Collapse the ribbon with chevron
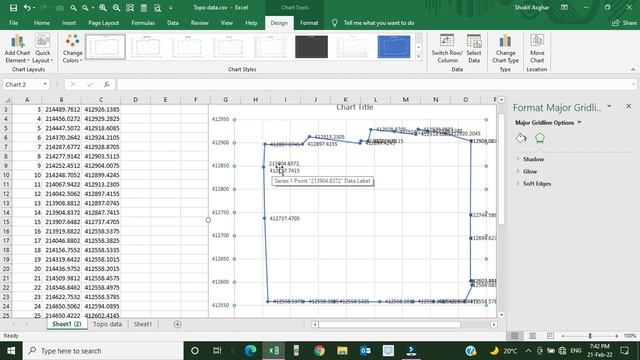Screen dimensions: 640x360 633,69
